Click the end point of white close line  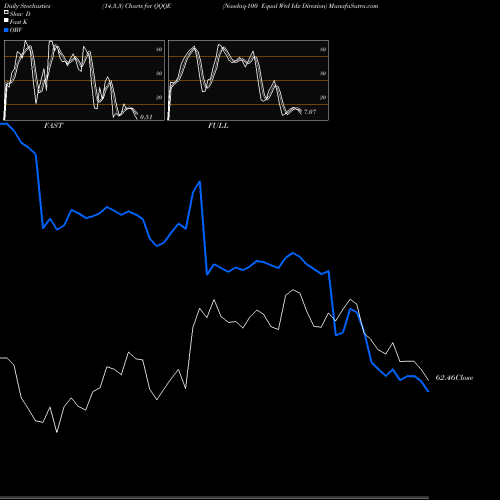pyautogui.click(x=428, y=380)
